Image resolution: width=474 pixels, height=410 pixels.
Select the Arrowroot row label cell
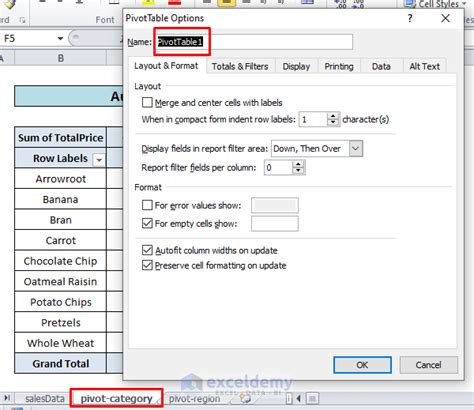pos(60,179)
